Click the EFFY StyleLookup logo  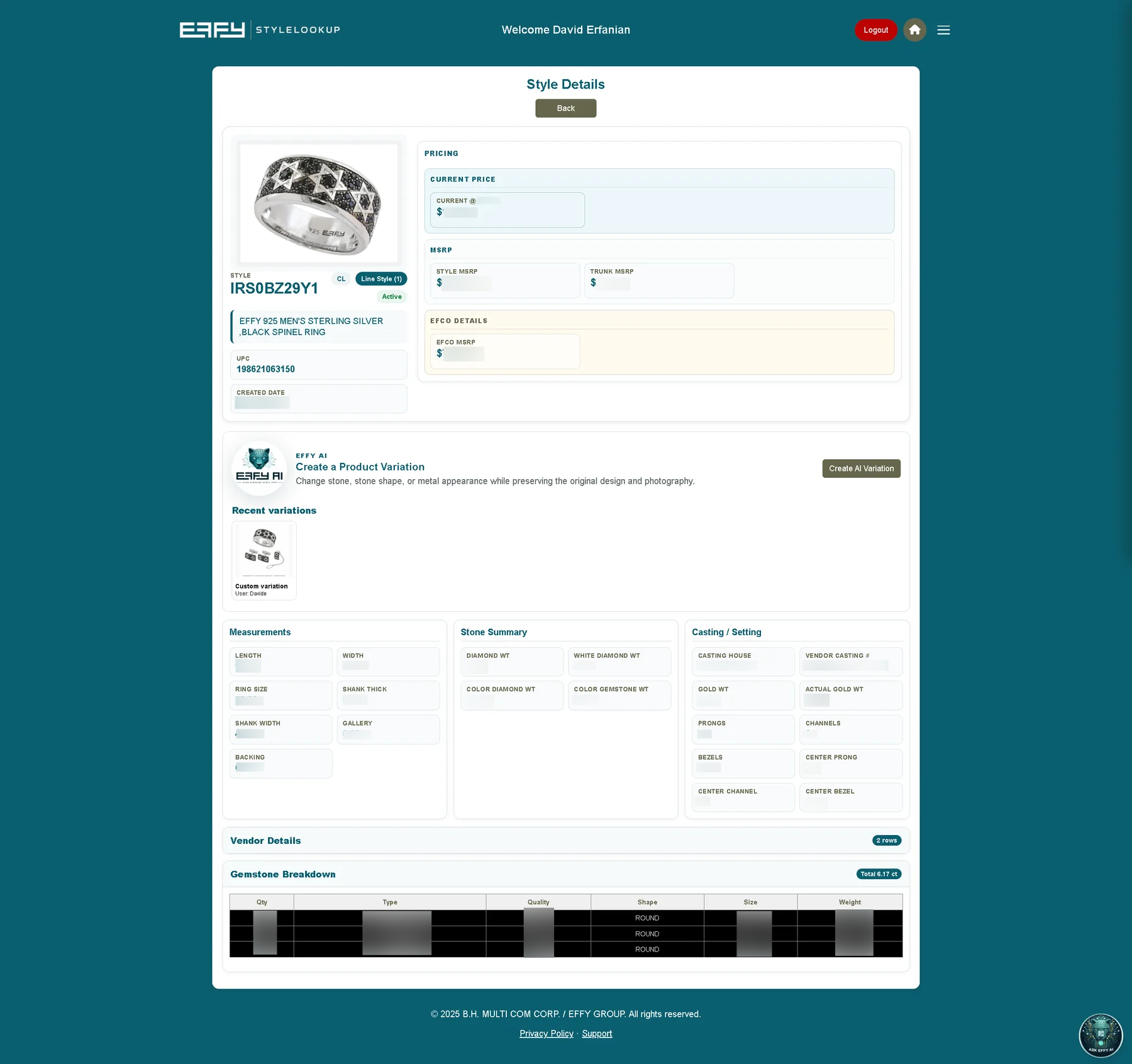click(260, 30)
